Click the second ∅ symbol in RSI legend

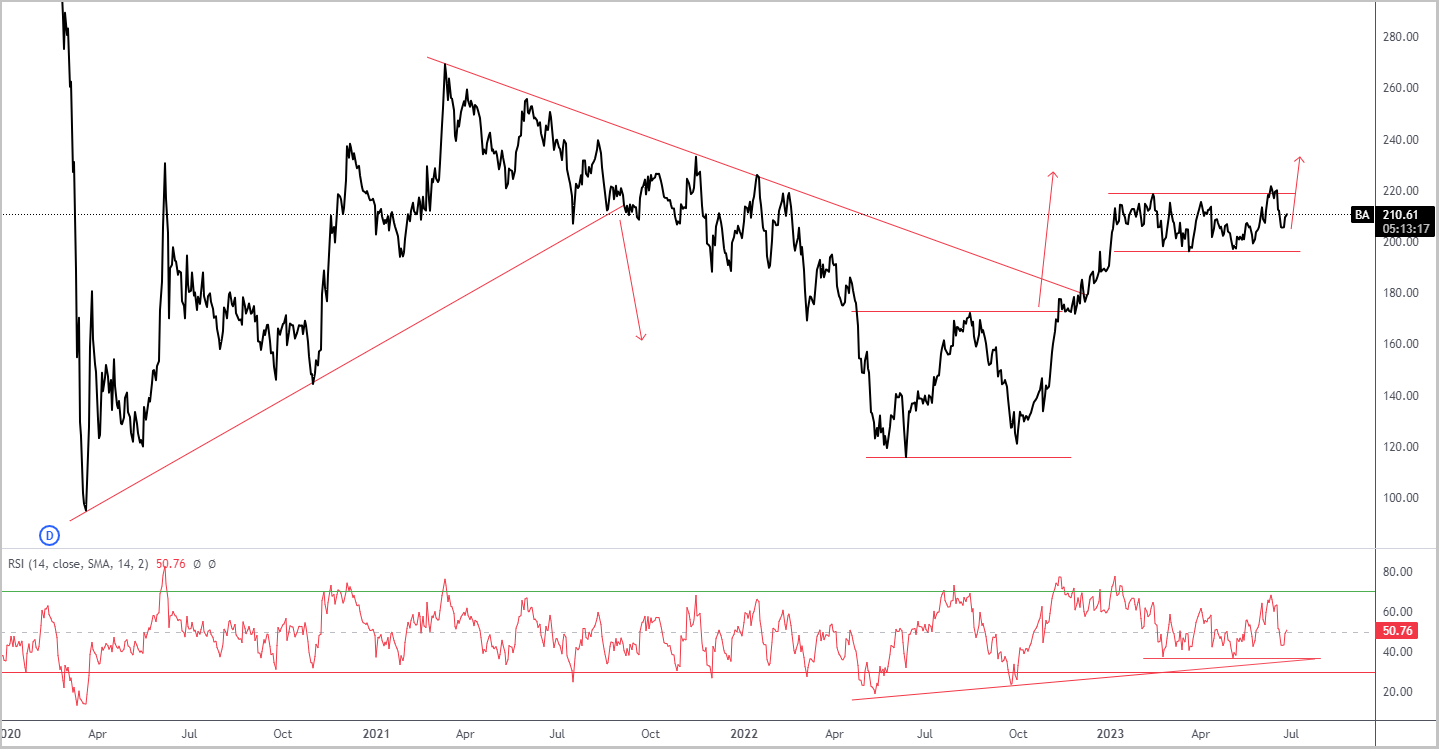(x=211, y=564)
